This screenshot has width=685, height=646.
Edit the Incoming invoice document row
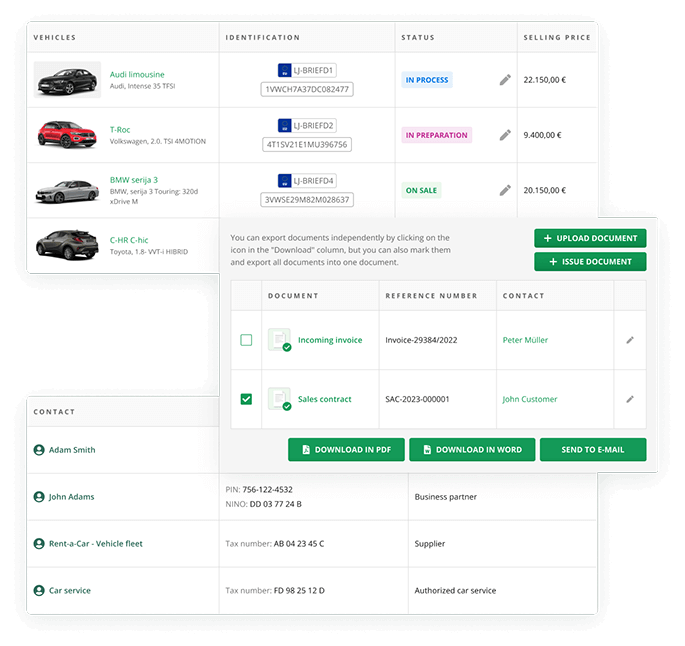pos(630,340)
